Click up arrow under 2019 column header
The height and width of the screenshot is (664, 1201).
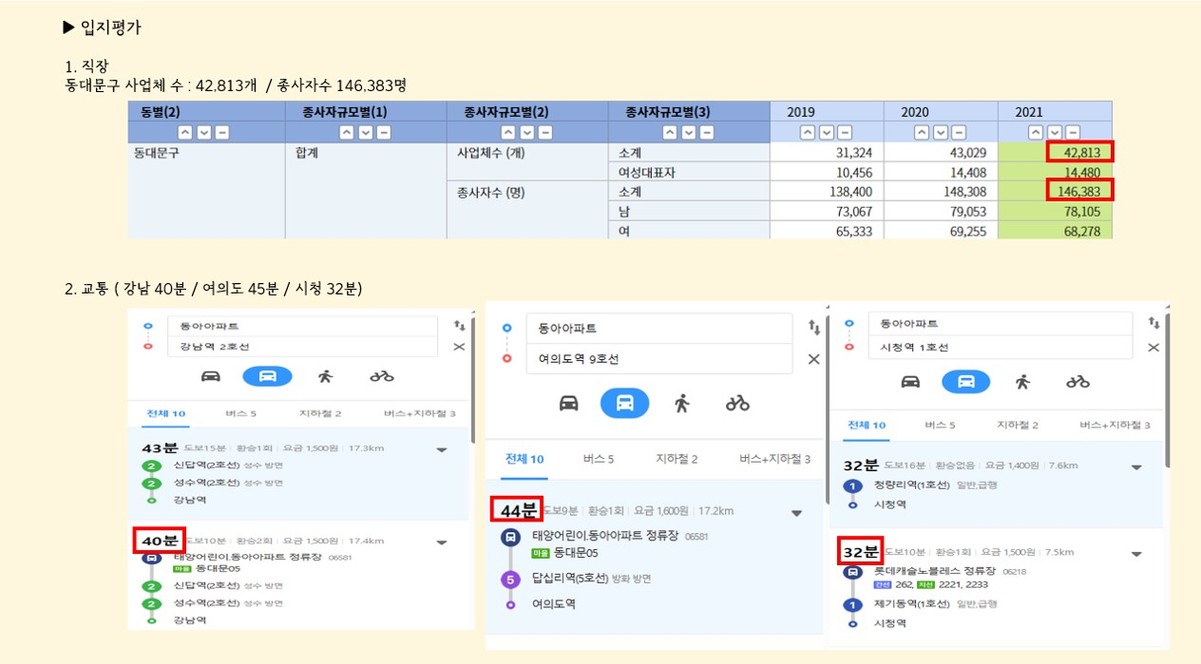click(807, 132)
